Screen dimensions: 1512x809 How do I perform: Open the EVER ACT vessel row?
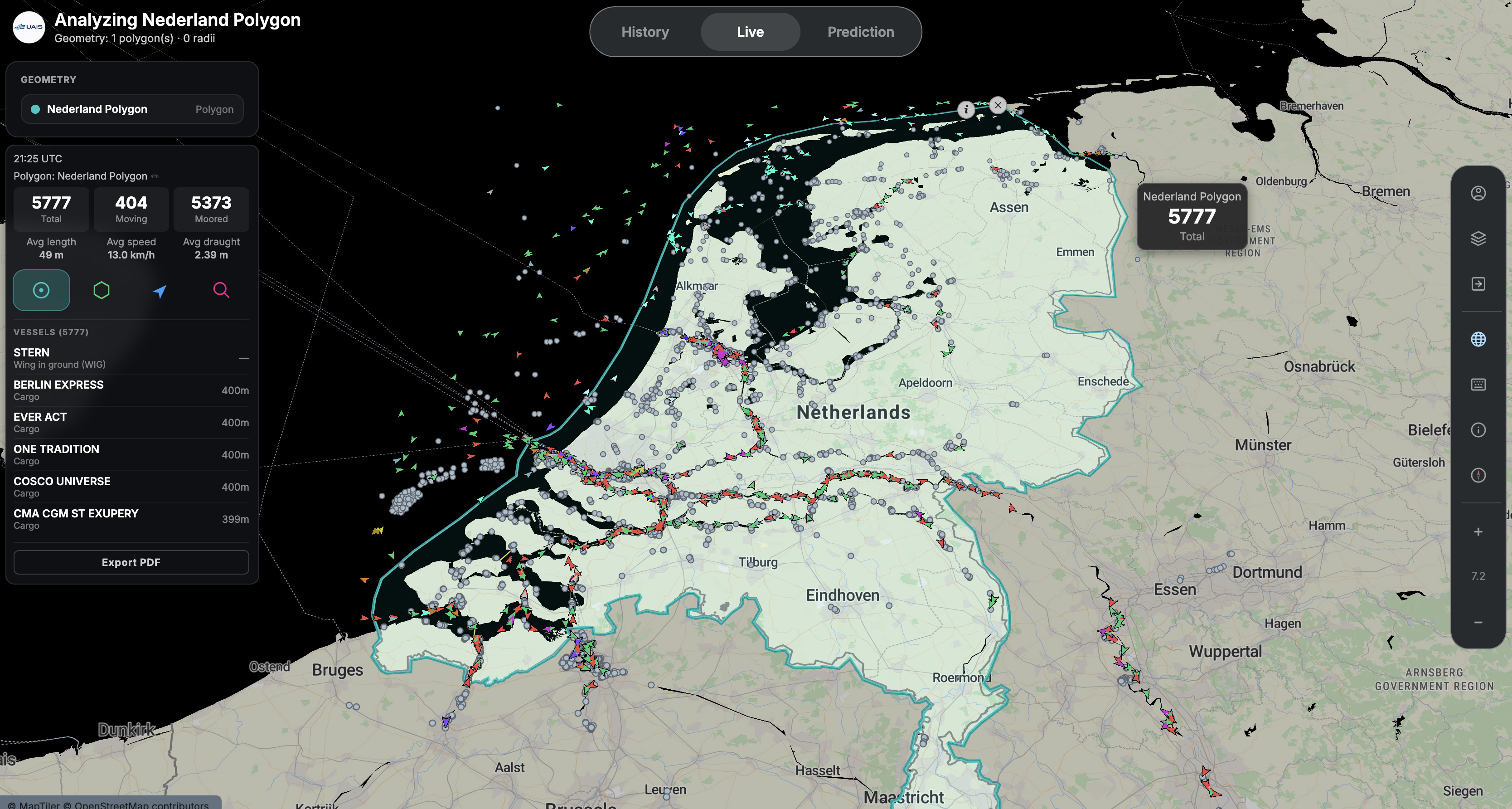pyautogui.click(x=131, y=423)
